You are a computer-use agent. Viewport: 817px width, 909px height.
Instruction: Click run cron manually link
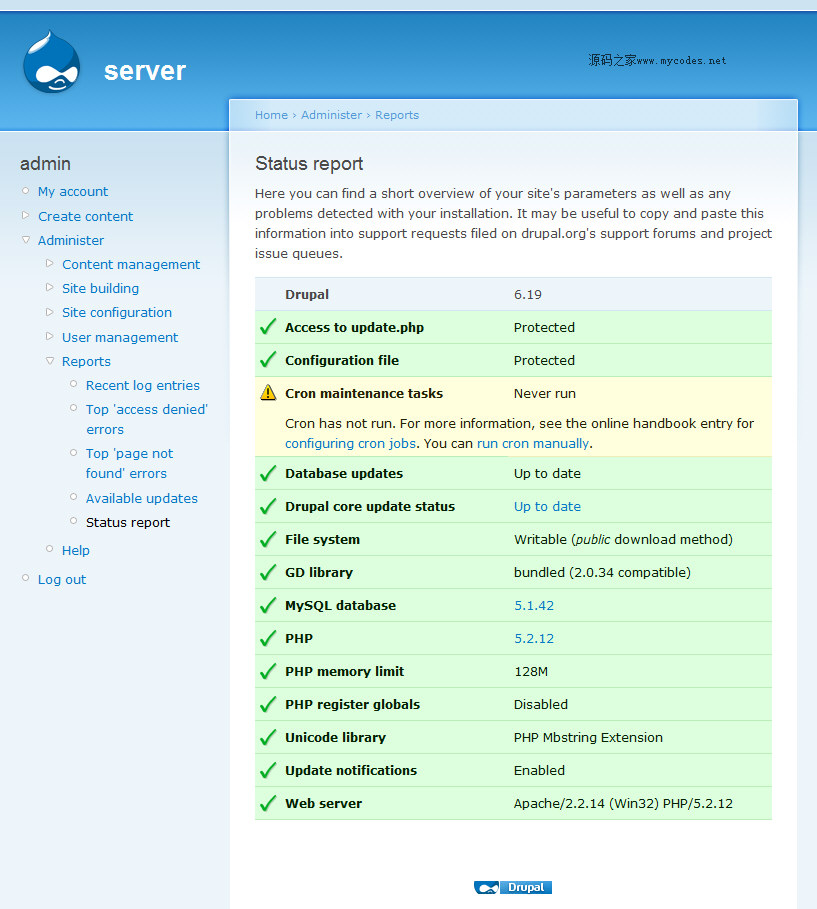533,443
